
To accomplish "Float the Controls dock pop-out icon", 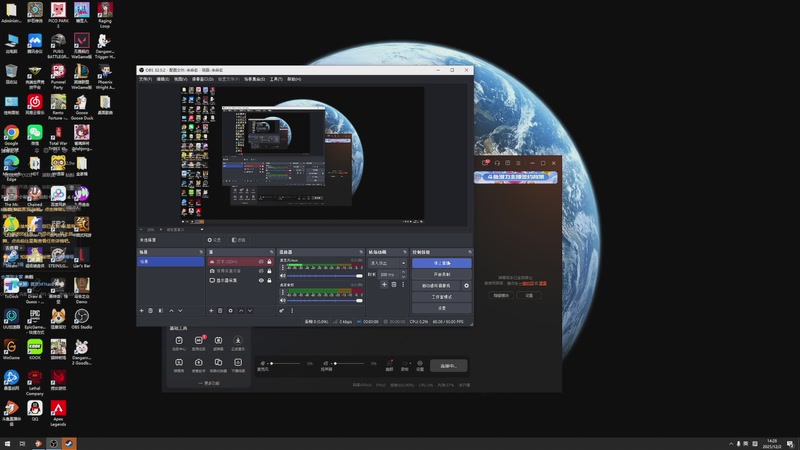I will [469, 252].
